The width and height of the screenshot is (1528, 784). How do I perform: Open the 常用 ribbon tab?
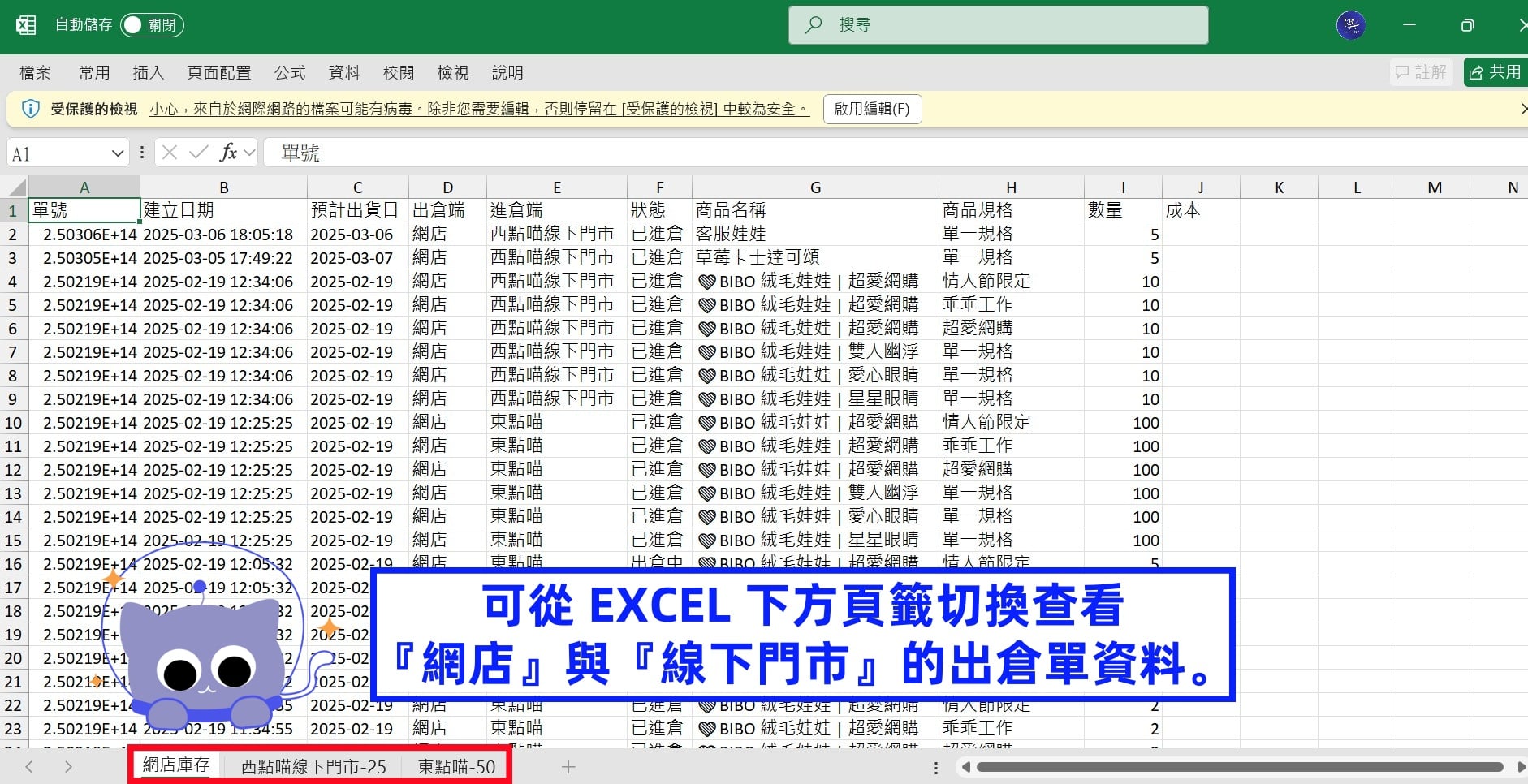[94, 73]
